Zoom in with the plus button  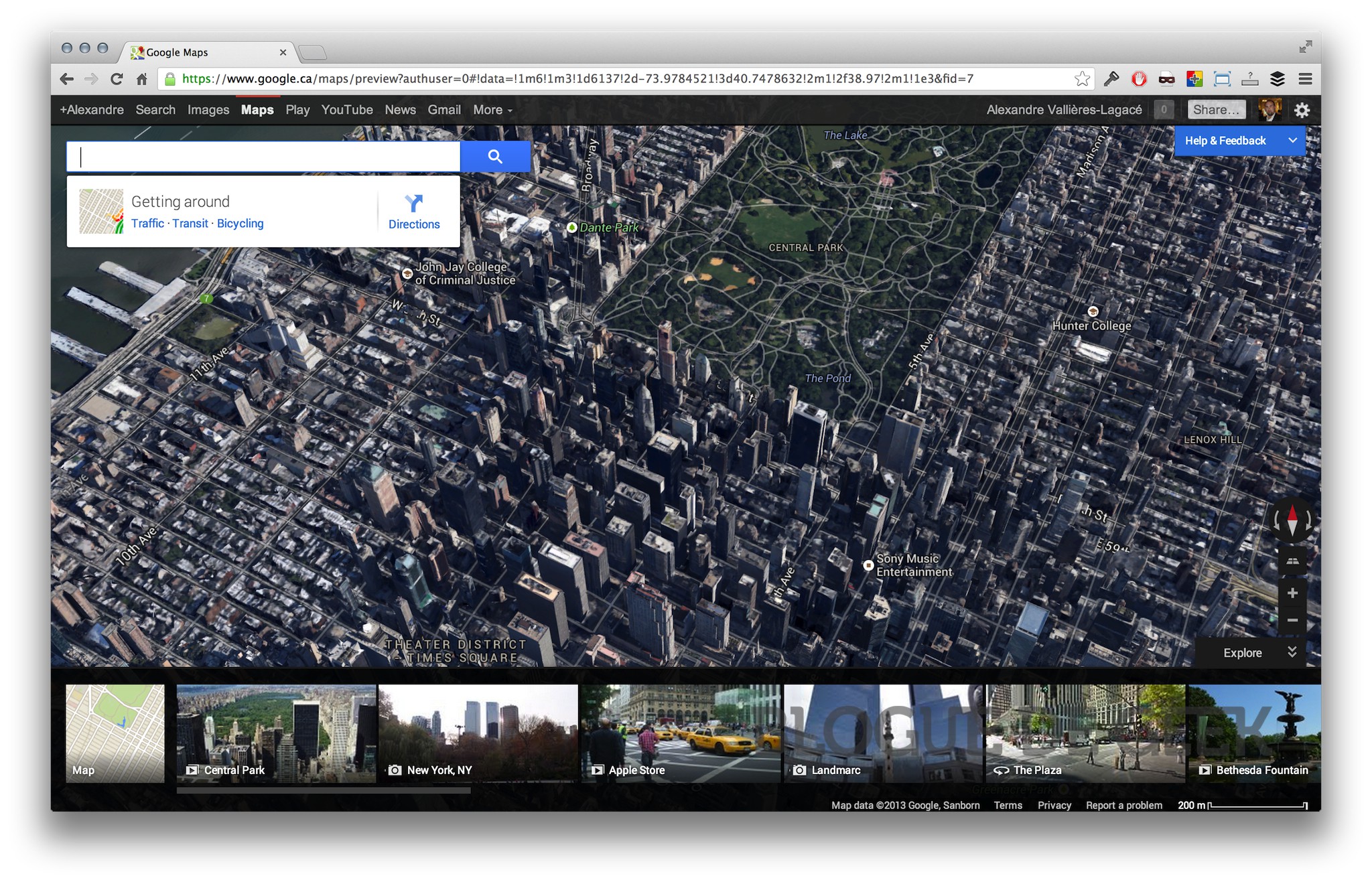1292,593
